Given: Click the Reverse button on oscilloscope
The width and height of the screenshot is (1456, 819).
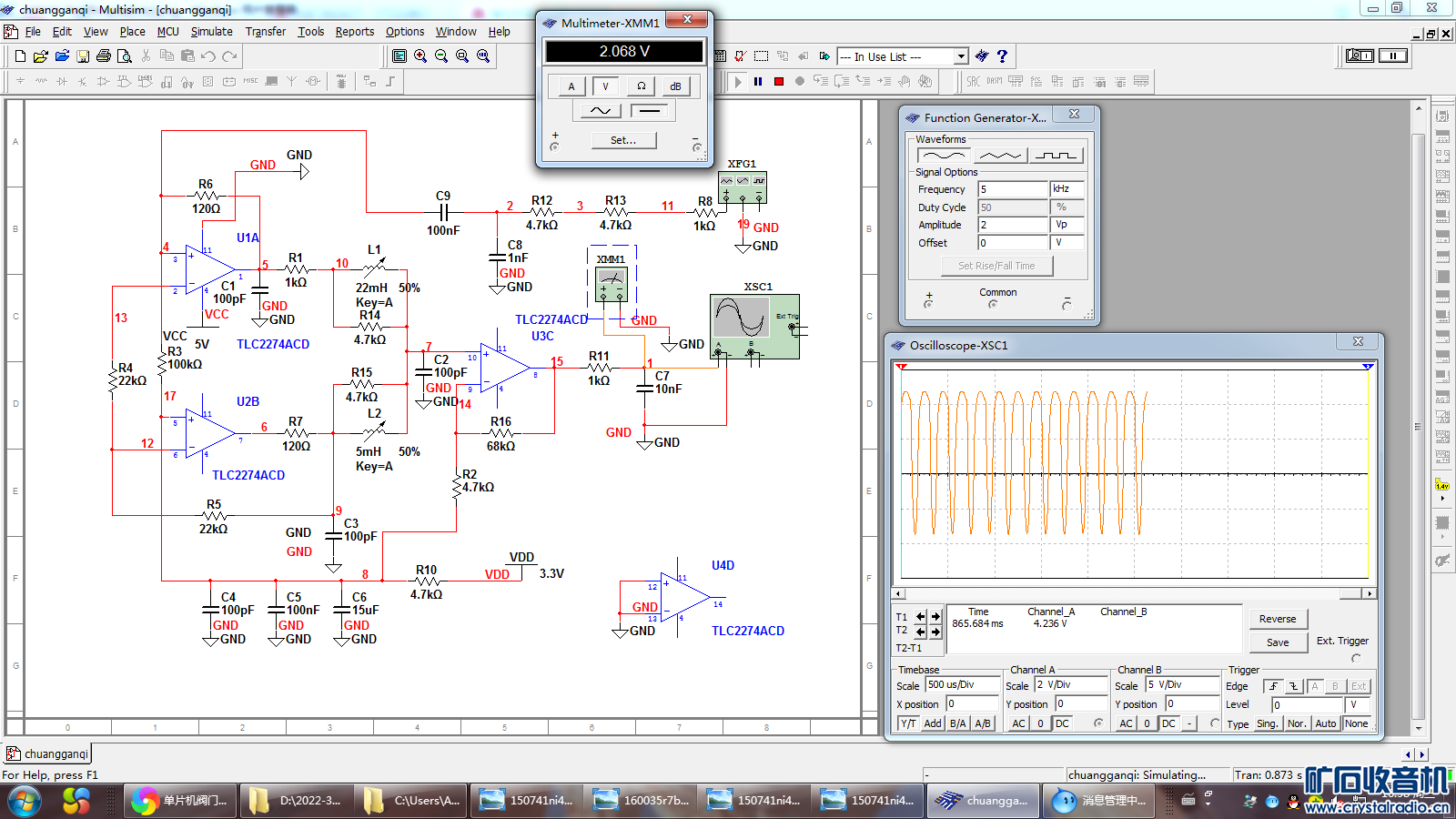Looking at the screenshot, I should click(1277, 619).
